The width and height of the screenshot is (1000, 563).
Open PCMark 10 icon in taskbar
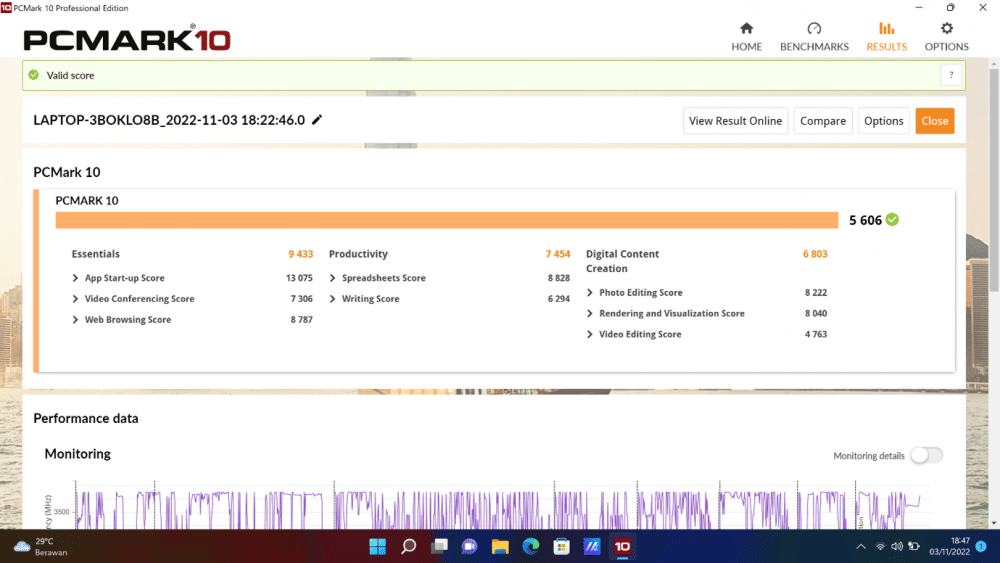[622, 546]
